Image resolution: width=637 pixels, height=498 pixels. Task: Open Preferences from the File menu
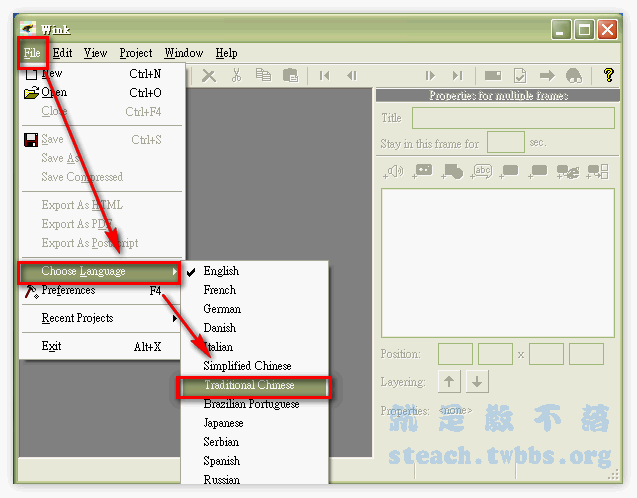point(102,290)
